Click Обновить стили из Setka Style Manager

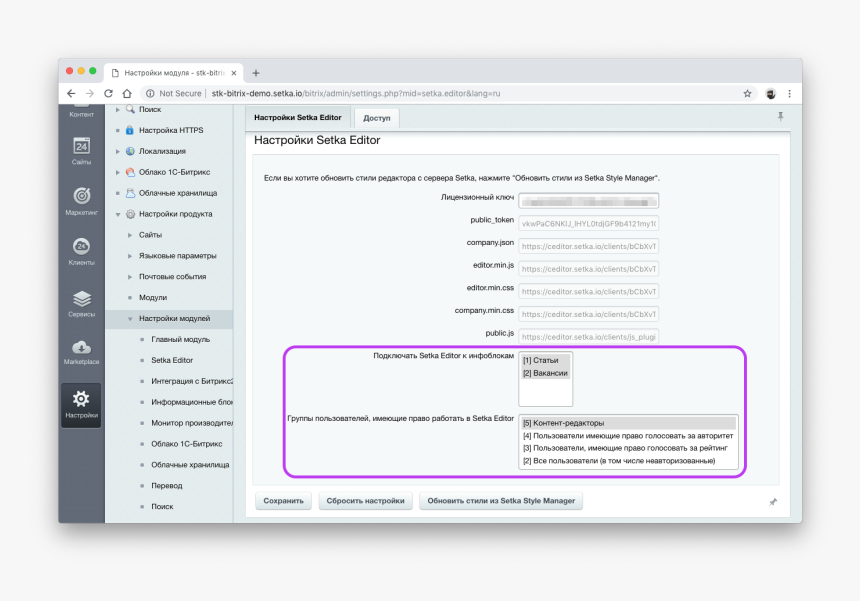[501, 501]
